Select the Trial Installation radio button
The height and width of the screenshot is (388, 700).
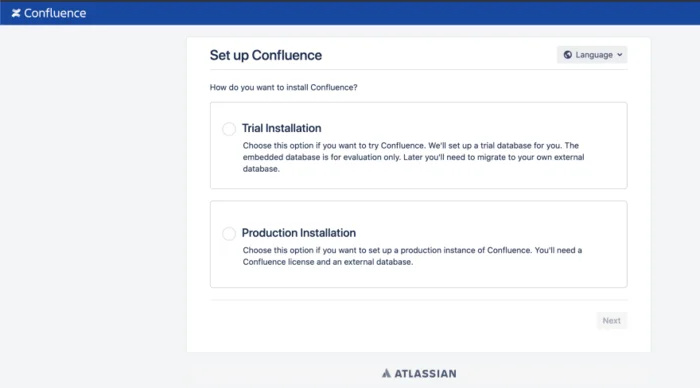pos(229,129)
